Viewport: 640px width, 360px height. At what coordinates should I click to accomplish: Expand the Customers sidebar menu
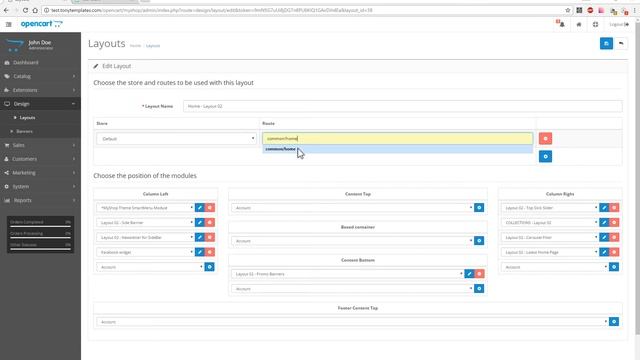[x=40, y=159]
